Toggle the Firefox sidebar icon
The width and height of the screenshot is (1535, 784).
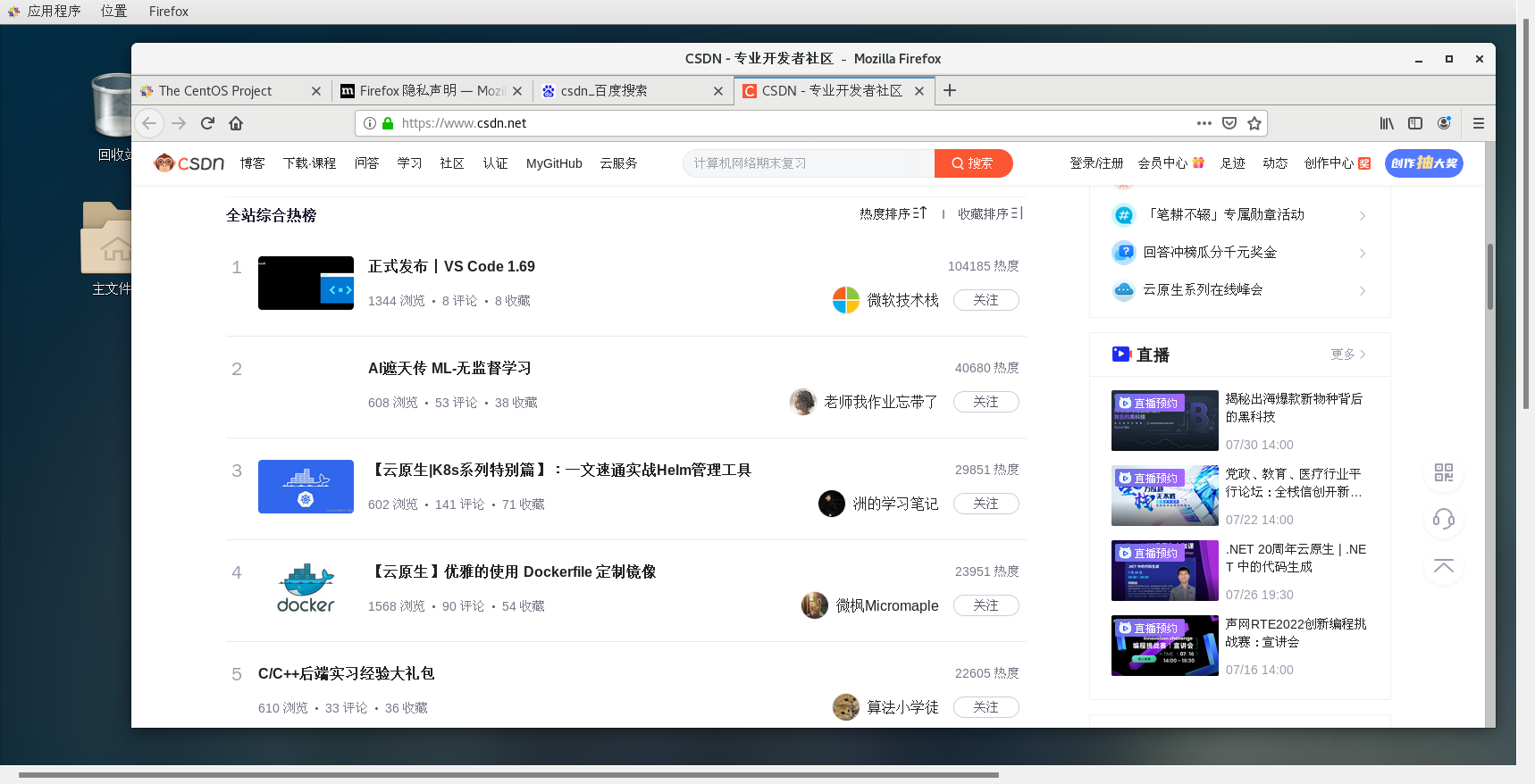point(1415,123)
